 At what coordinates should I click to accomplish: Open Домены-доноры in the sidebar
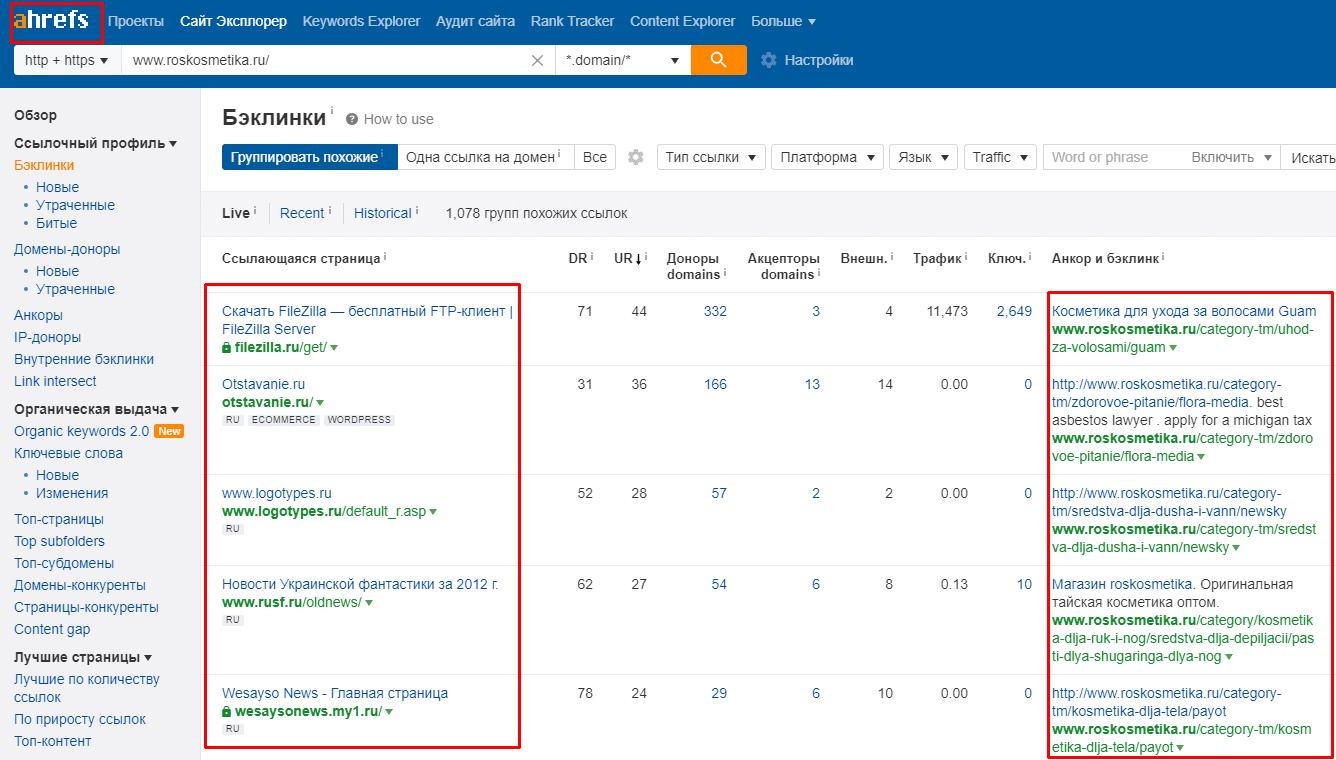[67, 249]
